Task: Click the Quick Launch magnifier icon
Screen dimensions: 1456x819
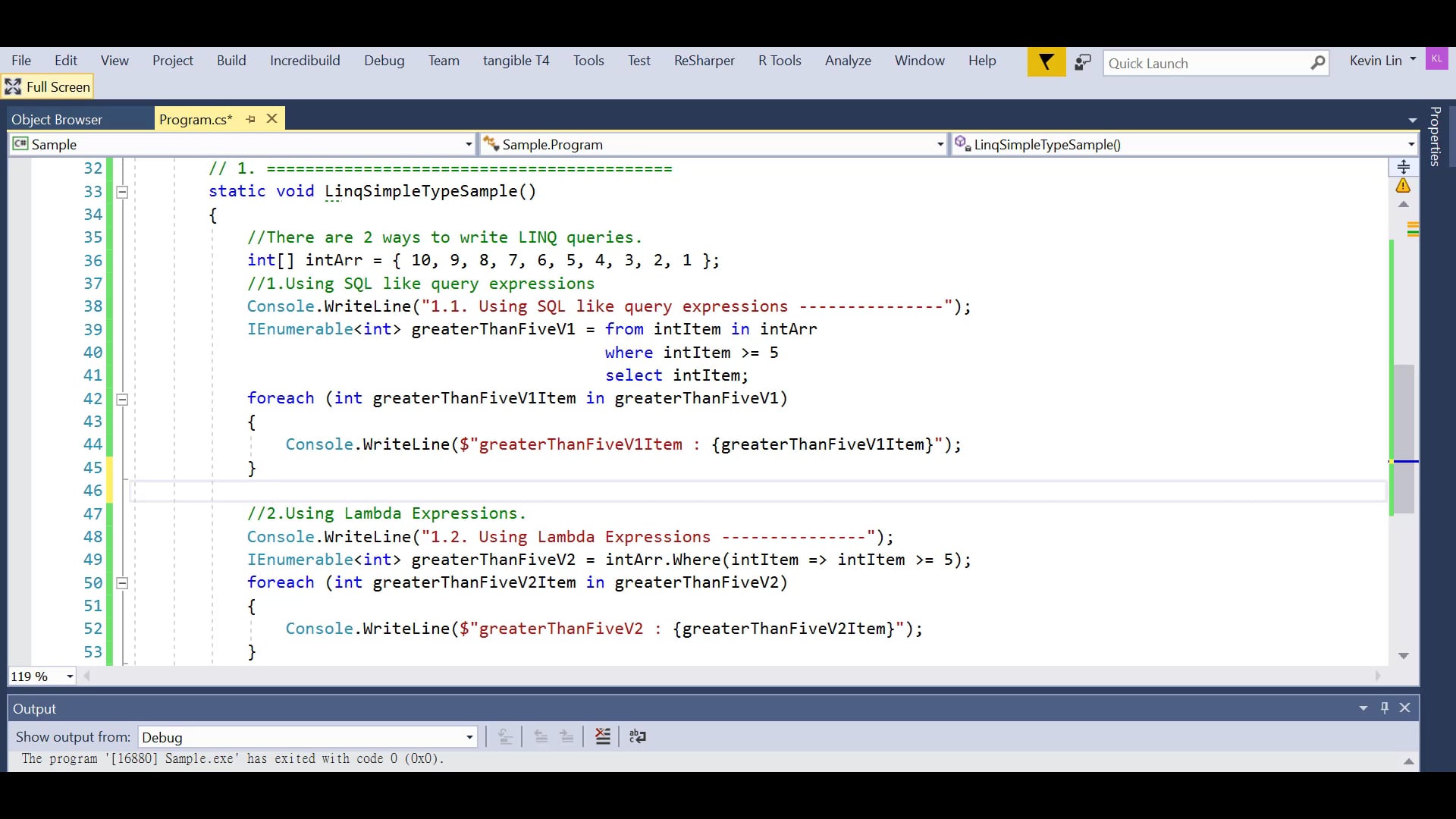Action: point(1319,63)
